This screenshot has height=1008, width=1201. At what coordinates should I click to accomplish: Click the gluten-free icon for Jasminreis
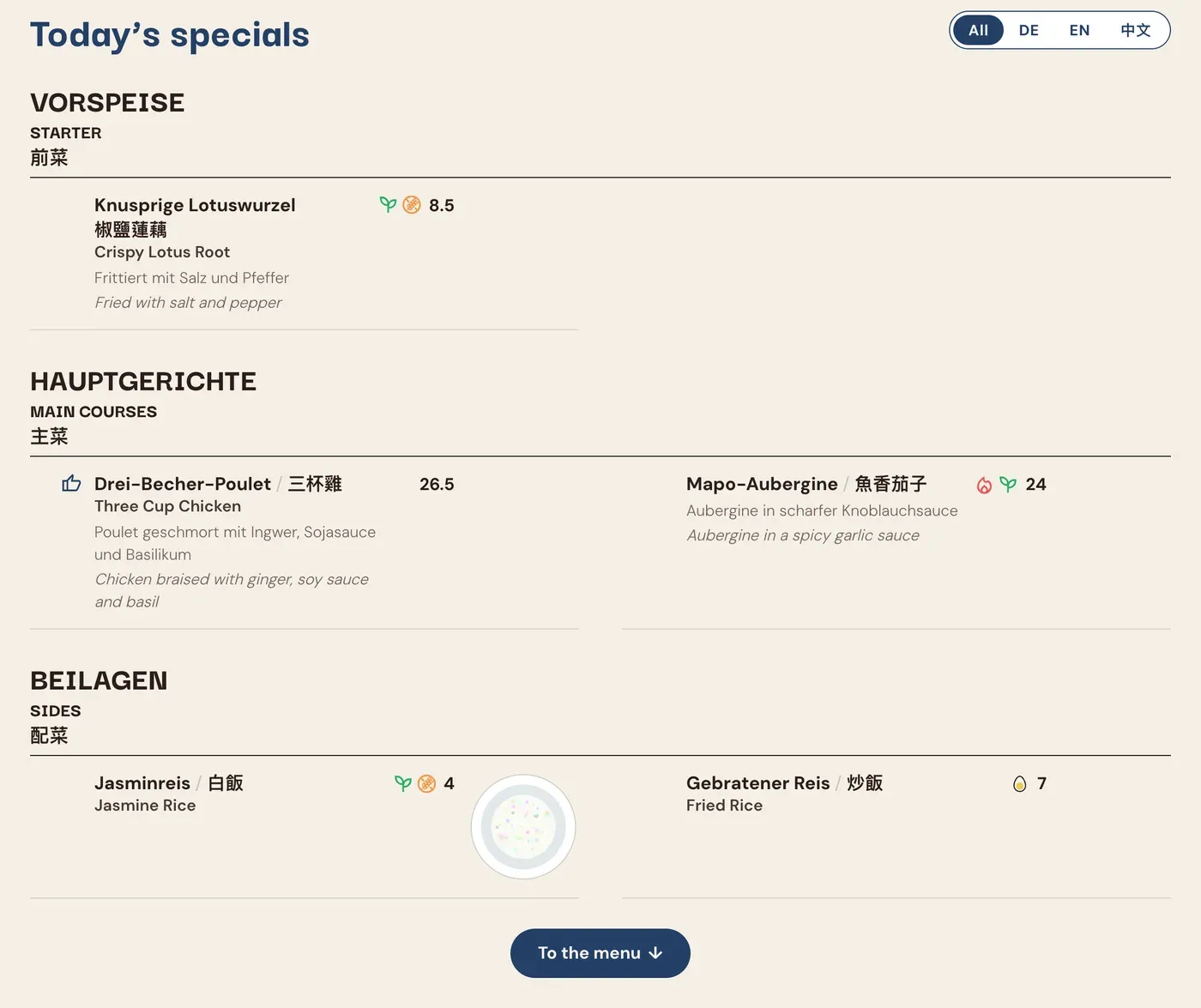pyautogui.click(x=426, y=783)
